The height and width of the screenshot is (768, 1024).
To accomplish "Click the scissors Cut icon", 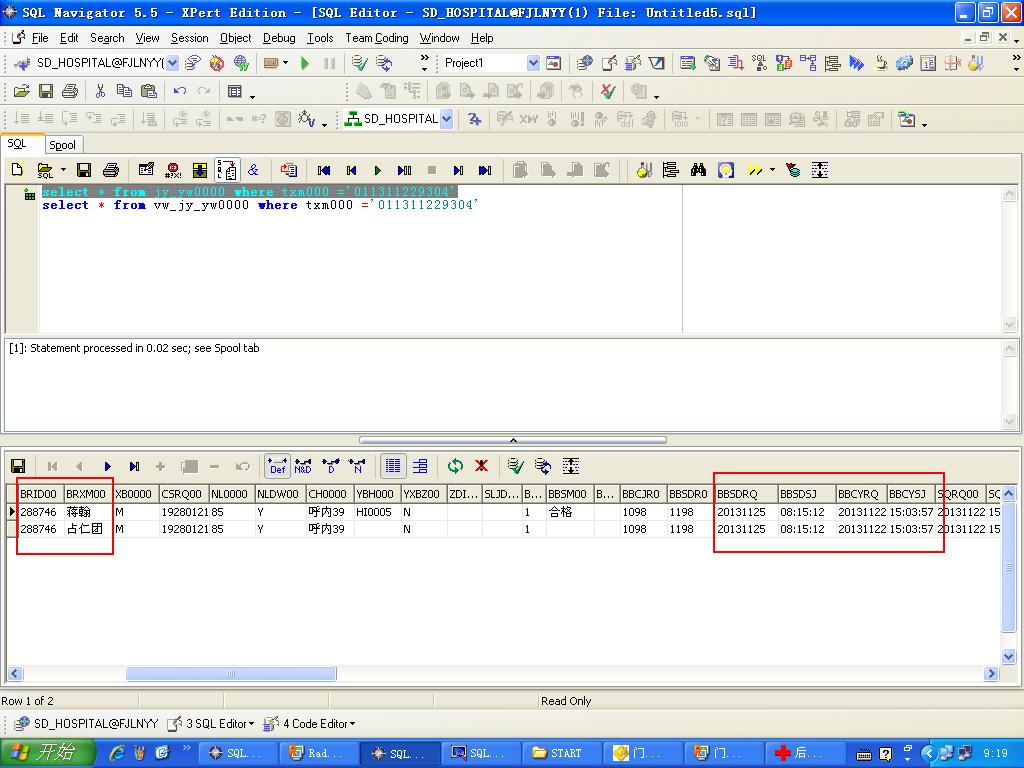I will [x=100, y=91].
